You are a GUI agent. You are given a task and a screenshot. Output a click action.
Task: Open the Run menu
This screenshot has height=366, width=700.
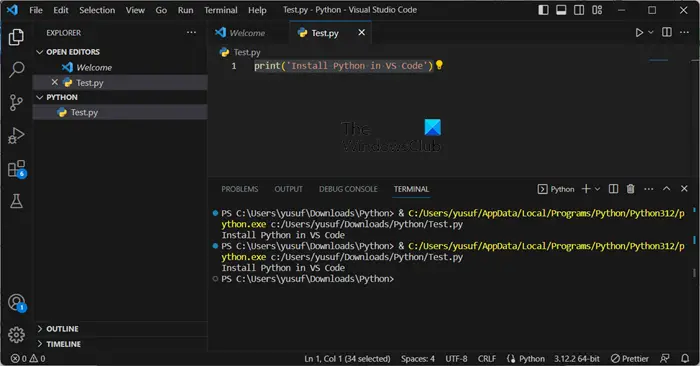tap(185, 10)
